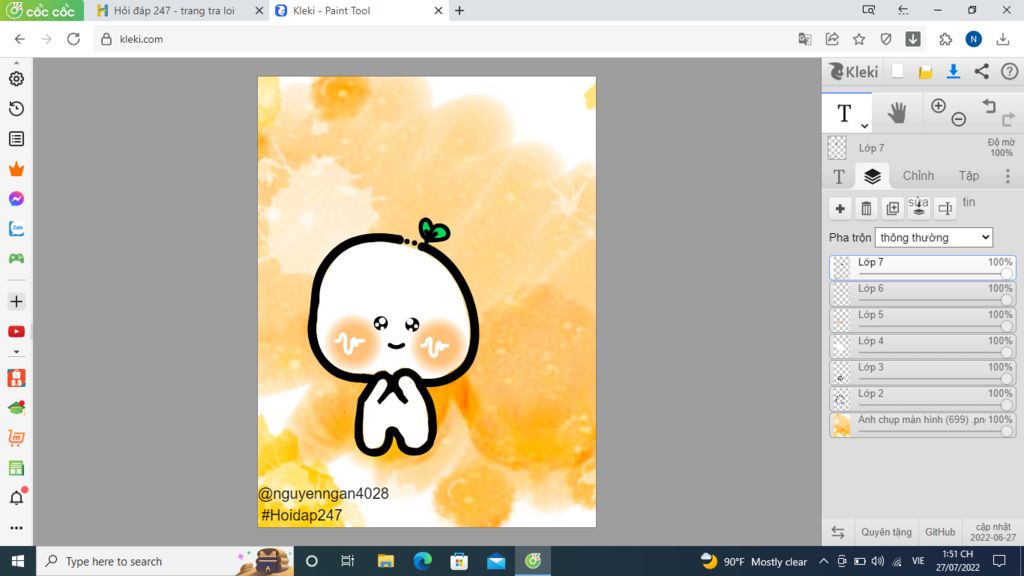Select layer Lớp 7
Image resolution: width=1024 pixels, height=576 pixels.
[923, 268]
